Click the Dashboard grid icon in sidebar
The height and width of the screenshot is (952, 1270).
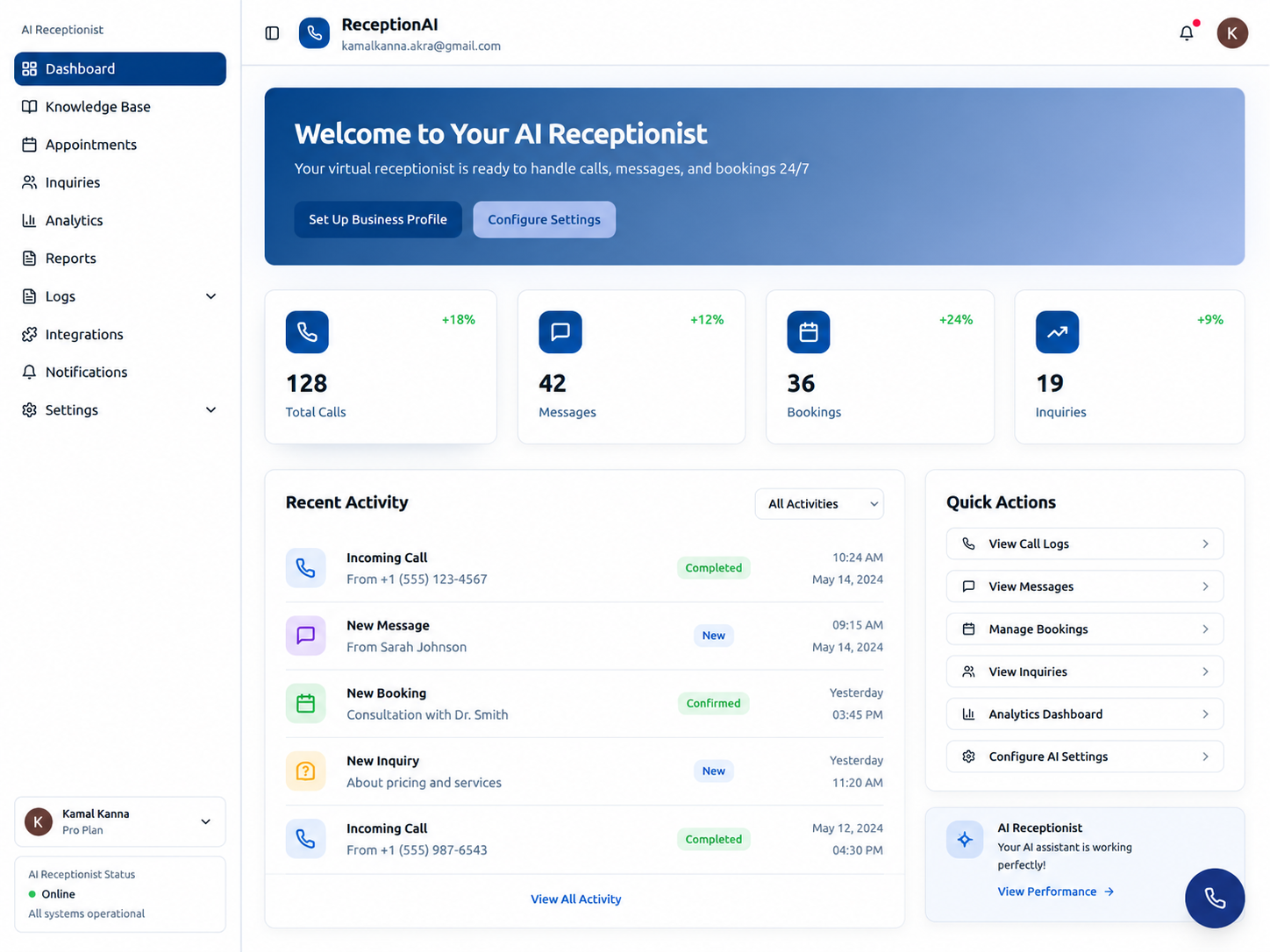coord(30,68)
